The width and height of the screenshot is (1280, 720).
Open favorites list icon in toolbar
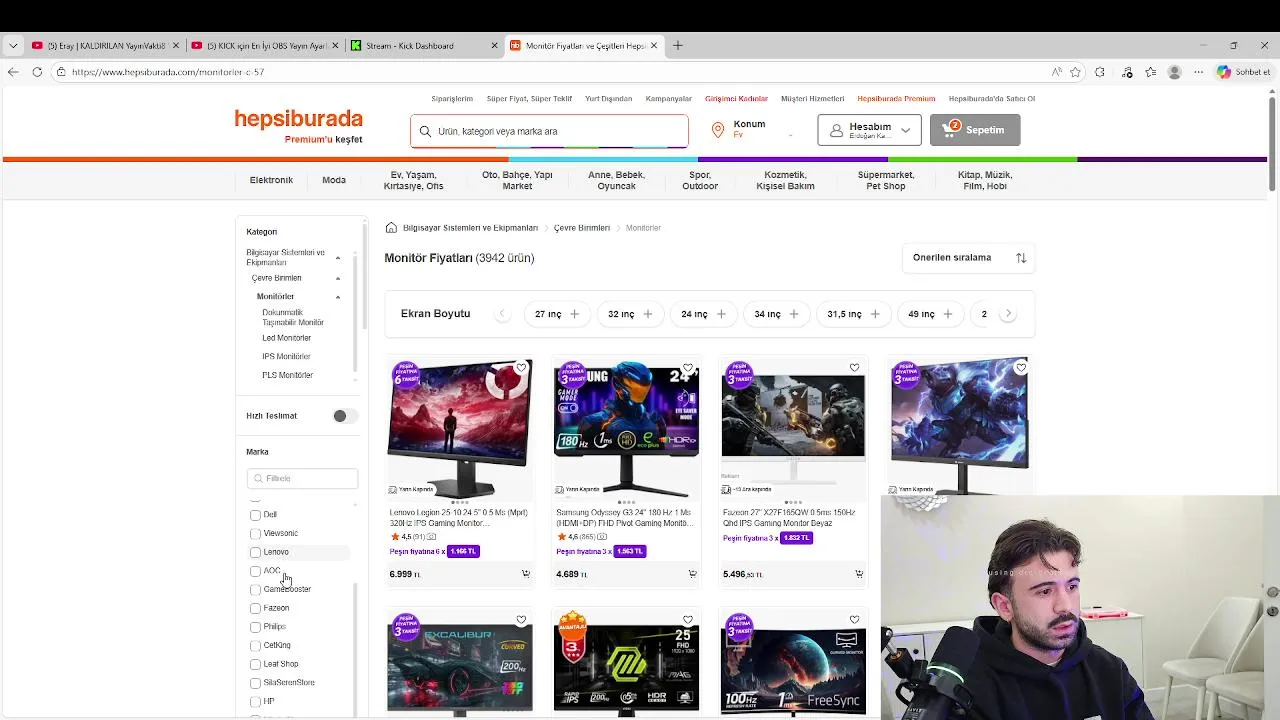tap(1150, 72)
